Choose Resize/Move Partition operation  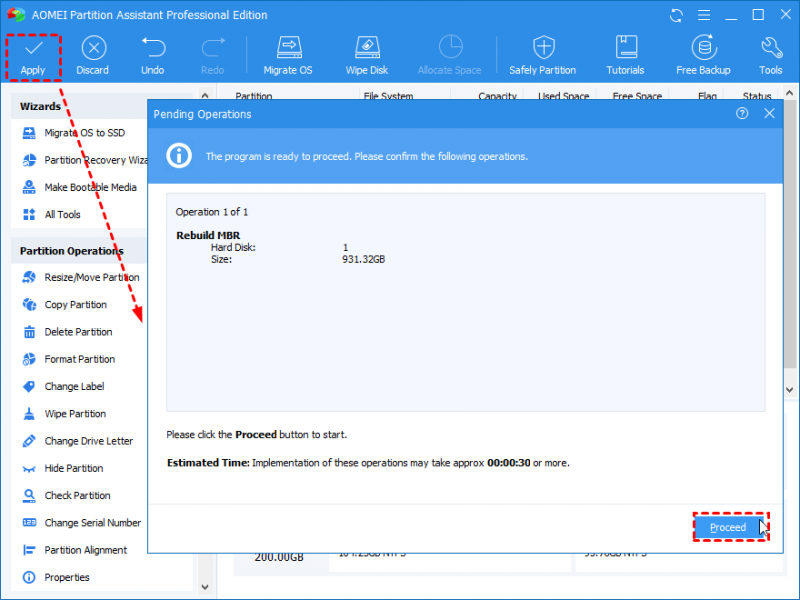[x=81, y=278]
